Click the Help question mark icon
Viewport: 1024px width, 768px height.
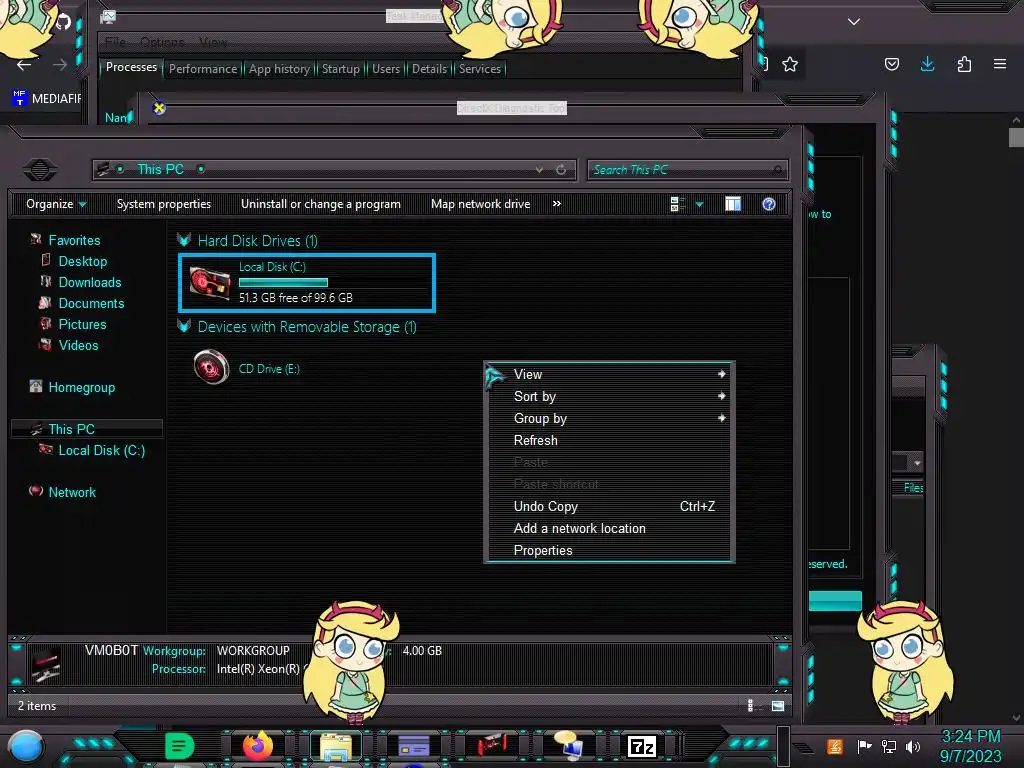(x=769, y=204)
